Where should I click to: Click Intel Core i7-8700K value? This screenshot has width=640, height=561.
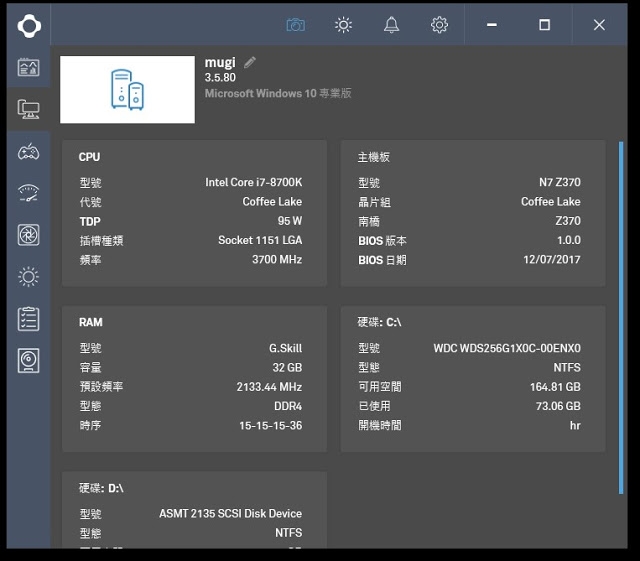(253, 182)
